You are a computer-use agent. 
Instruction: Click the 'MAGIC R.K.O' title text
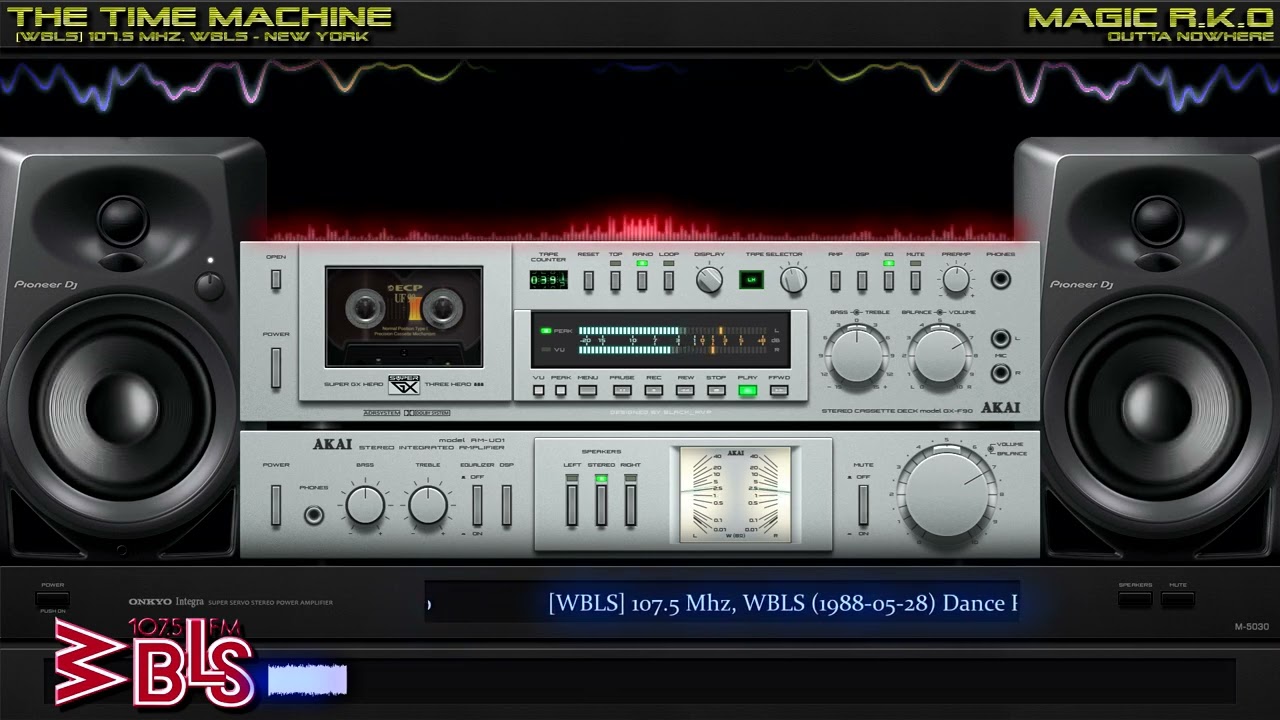(1150, 17)
